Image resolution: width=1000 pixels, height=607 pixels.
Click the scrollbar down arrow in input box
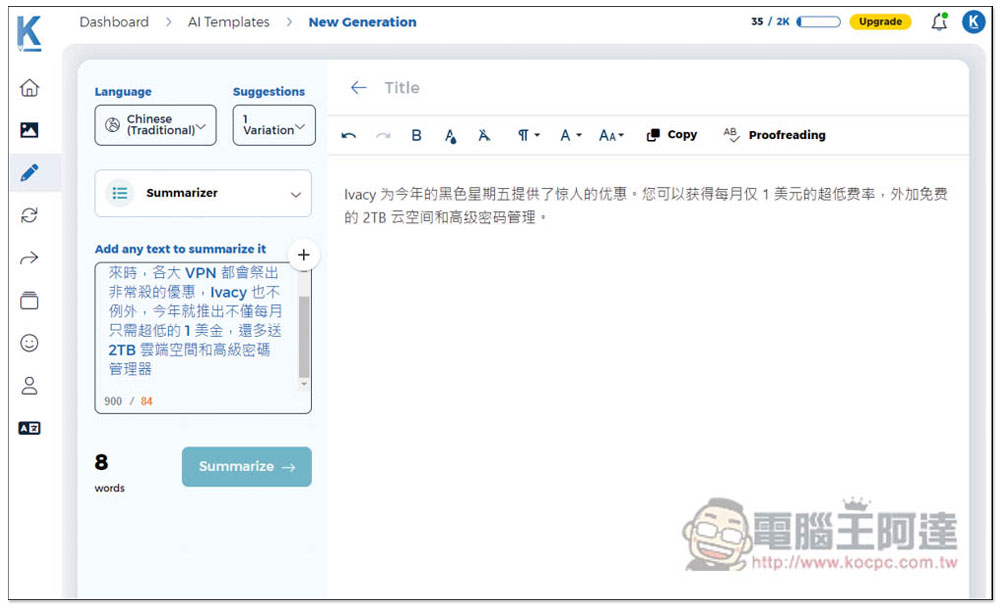304,384
